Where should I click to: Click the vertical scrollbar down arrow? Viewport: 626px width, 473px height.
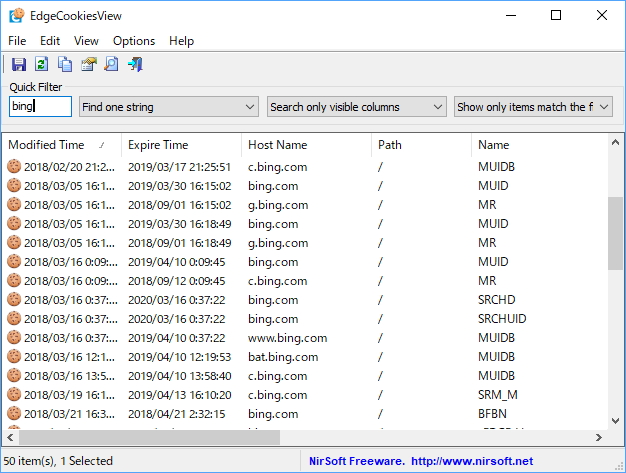tap(615, 421)
